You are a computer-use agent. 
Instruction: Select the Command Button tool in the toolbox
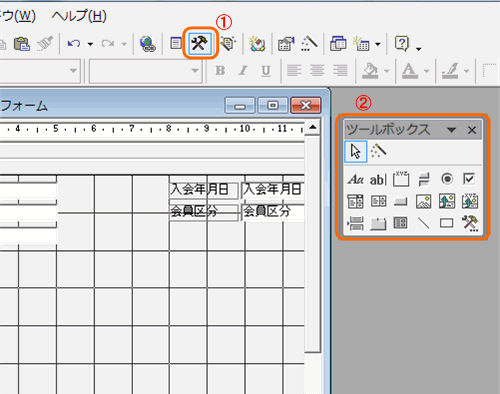click(x=401, y=201)
